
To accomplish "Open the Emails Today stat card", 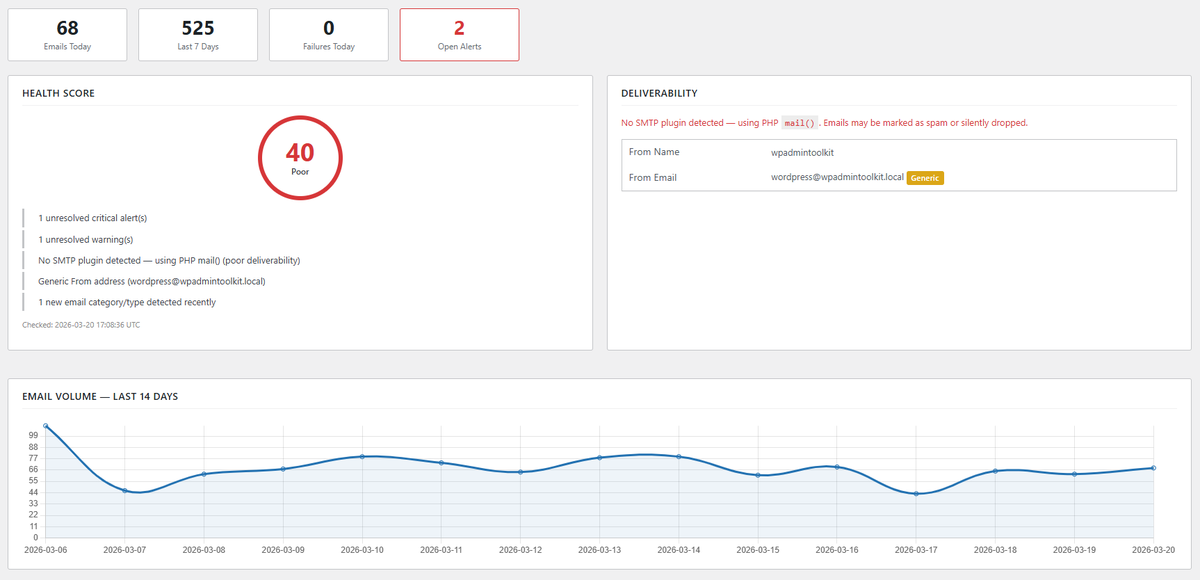I will point(68,35).
